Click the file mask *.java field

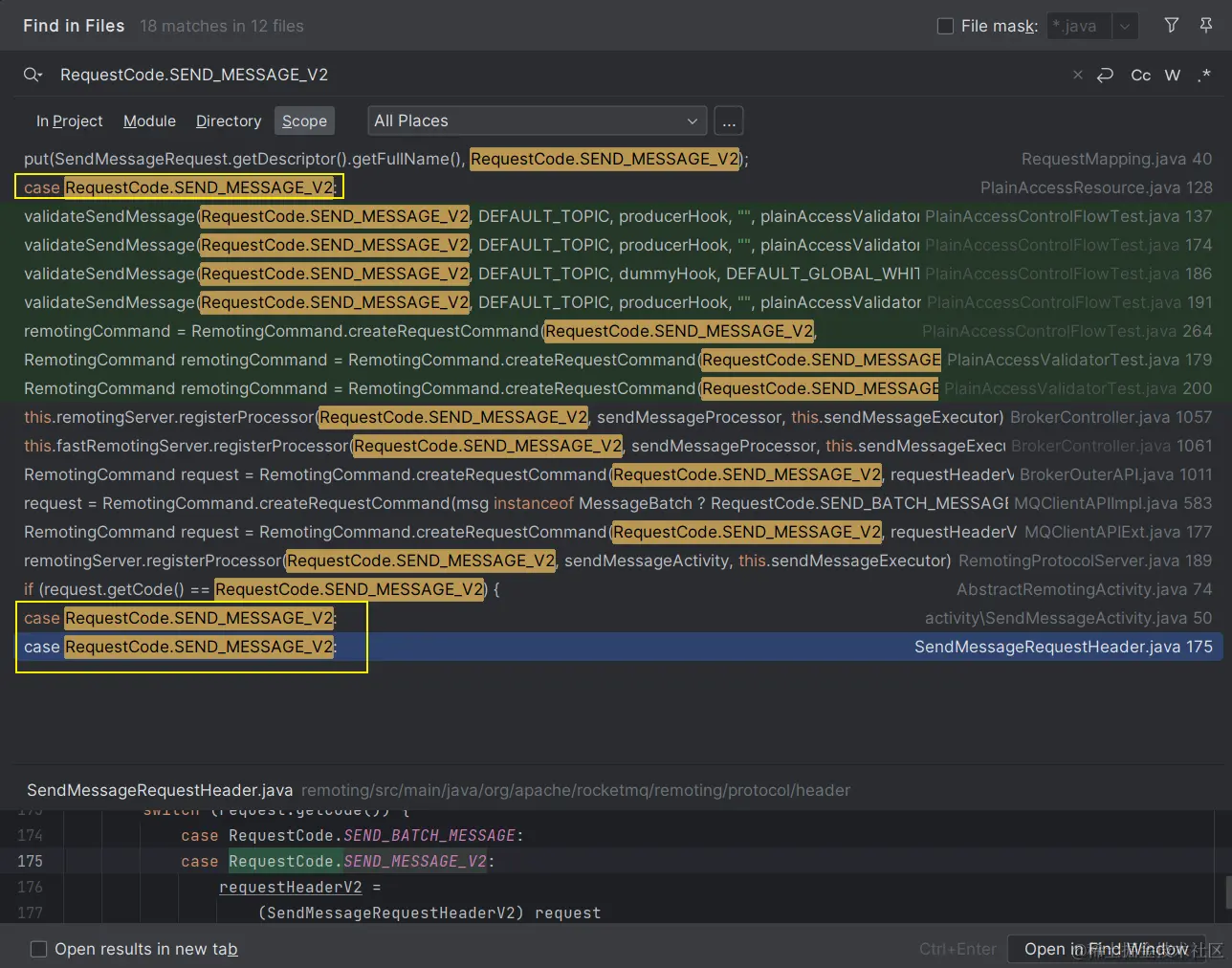coord(1080,26)
